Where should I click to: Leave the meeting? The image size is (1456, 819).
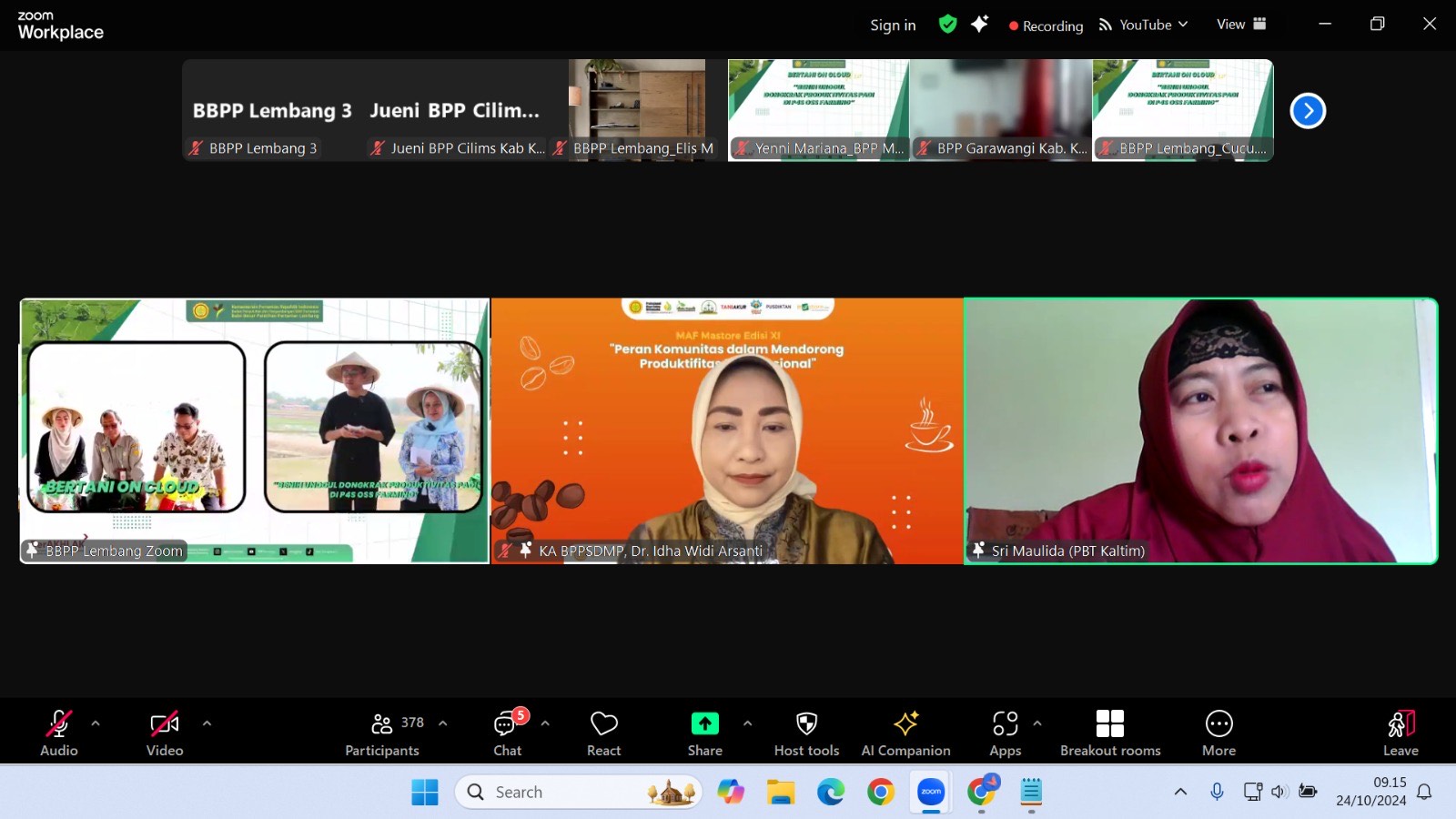[x=1400, y=733]
